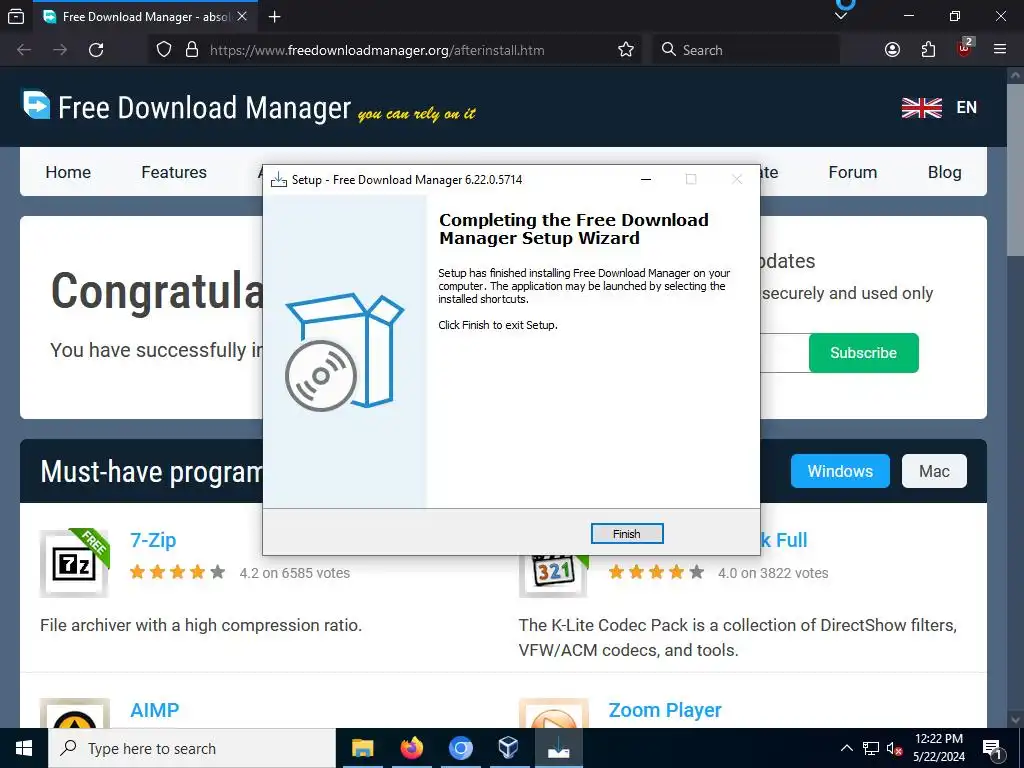Click the Firefox reload page icon

(96, 50)
